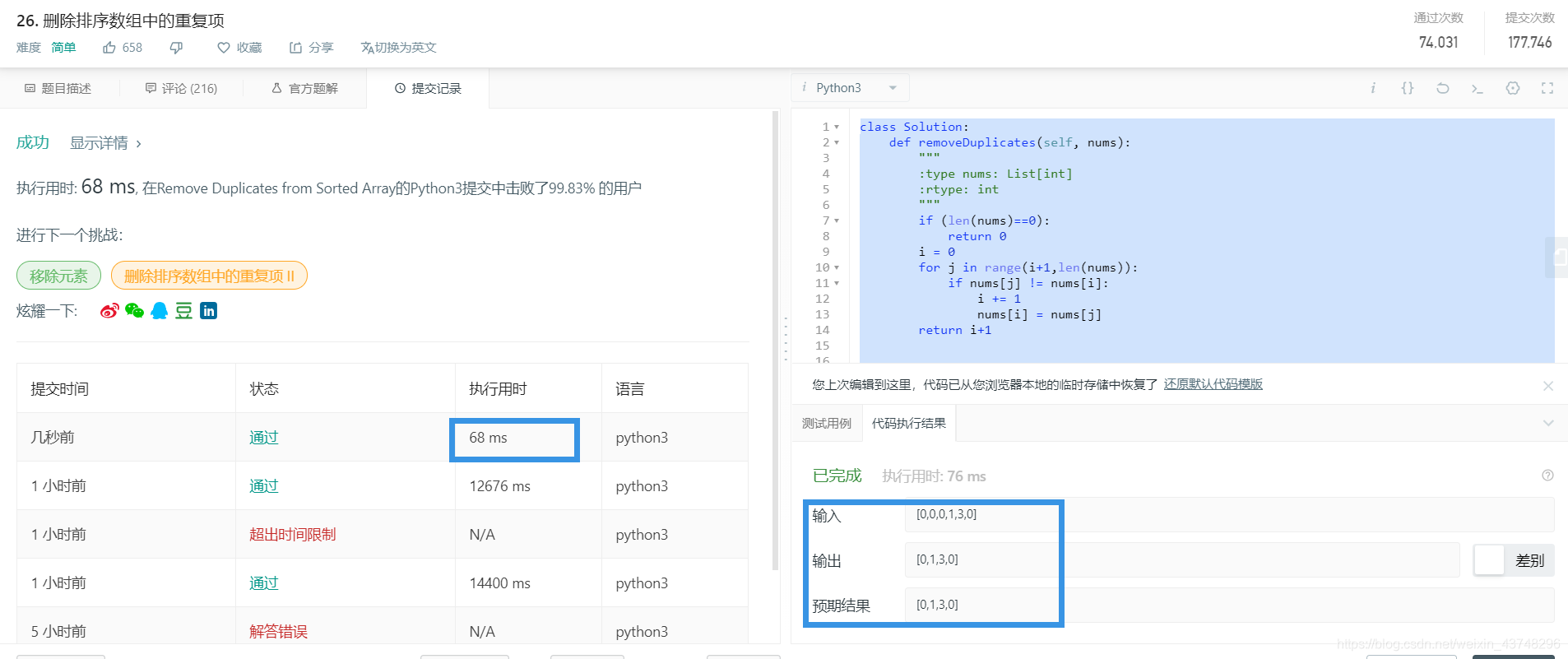Click the 简单 difficulty label
Viewport: 1568px width, 659px height.
tap(63, 48)
